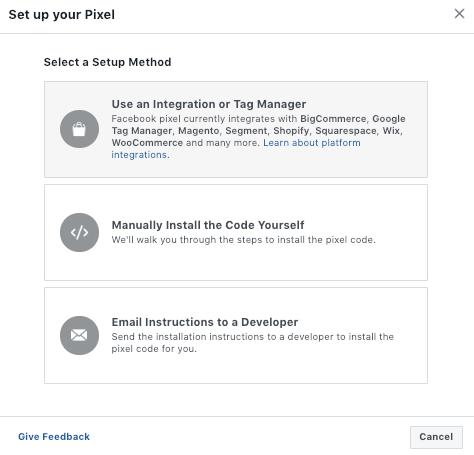Open the Learn about platform link
The width and height of the screenshot is (474, 455).
312,143
